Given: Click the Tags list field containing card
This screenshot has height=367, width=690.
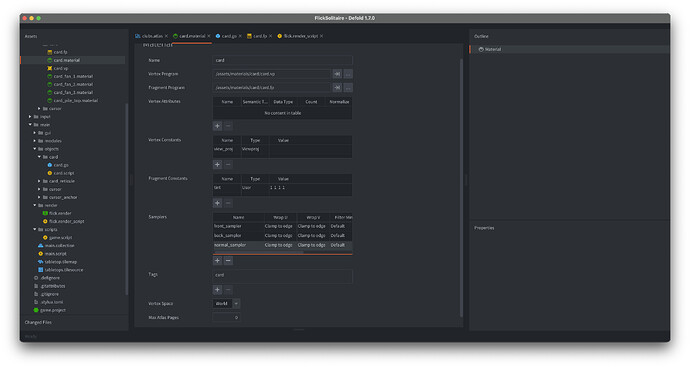Looking at the screenshot, I should pos(283,276).
